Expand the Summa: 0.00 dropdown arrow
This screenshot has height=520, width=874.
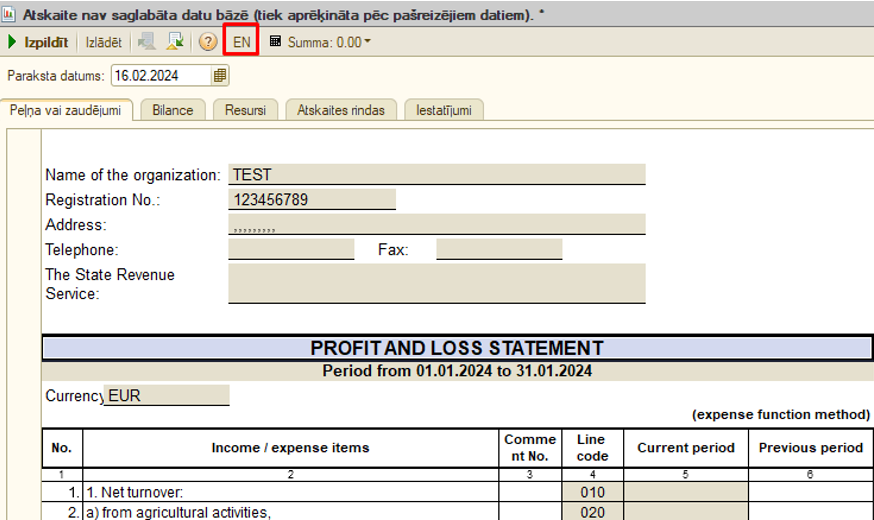pos(367,42)
